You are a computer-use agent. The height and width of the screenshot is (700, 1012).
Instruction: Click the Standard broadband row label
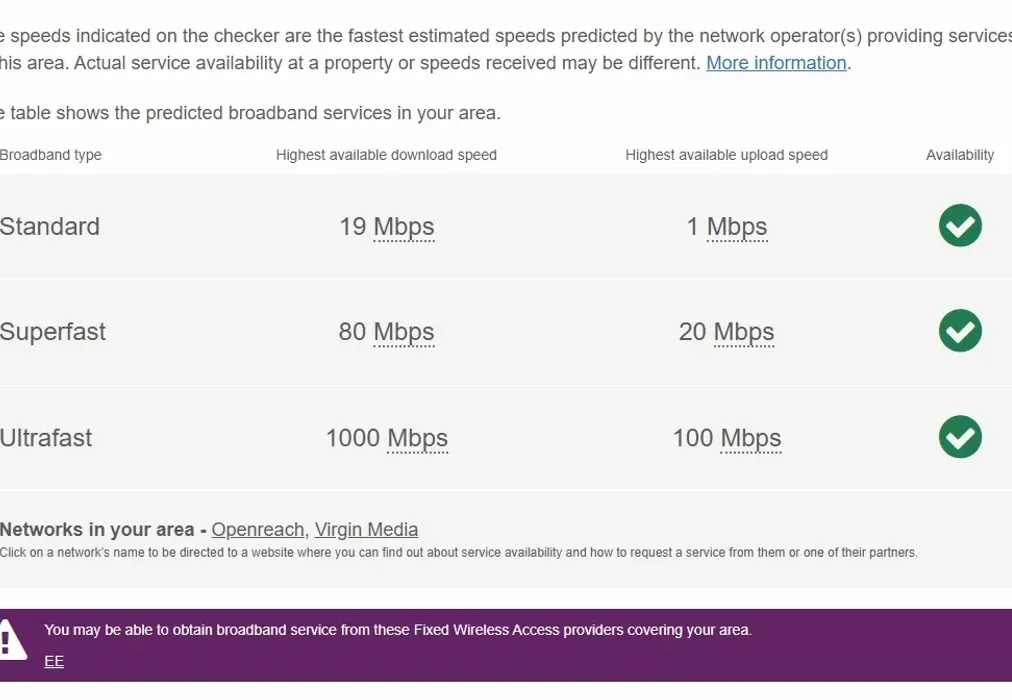(50, 226)
